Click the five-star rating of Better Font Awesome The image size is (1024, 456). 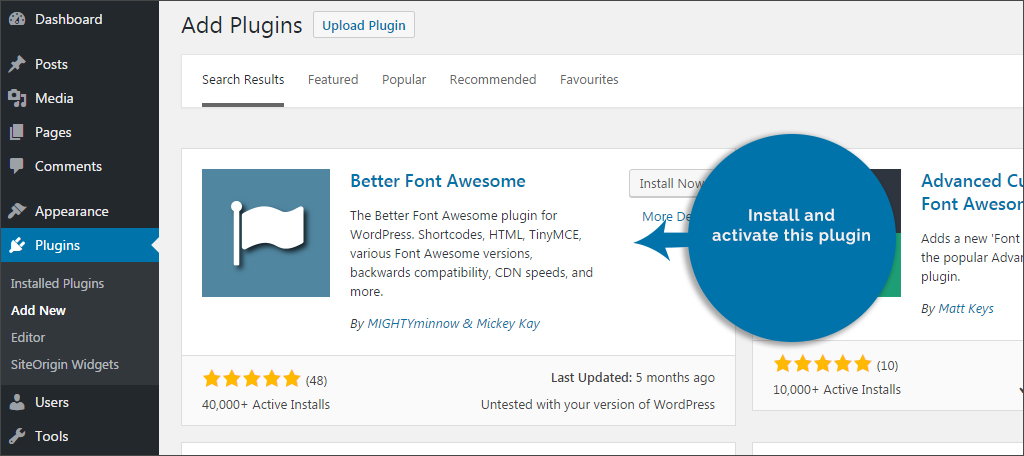click(x=251, y=379)
